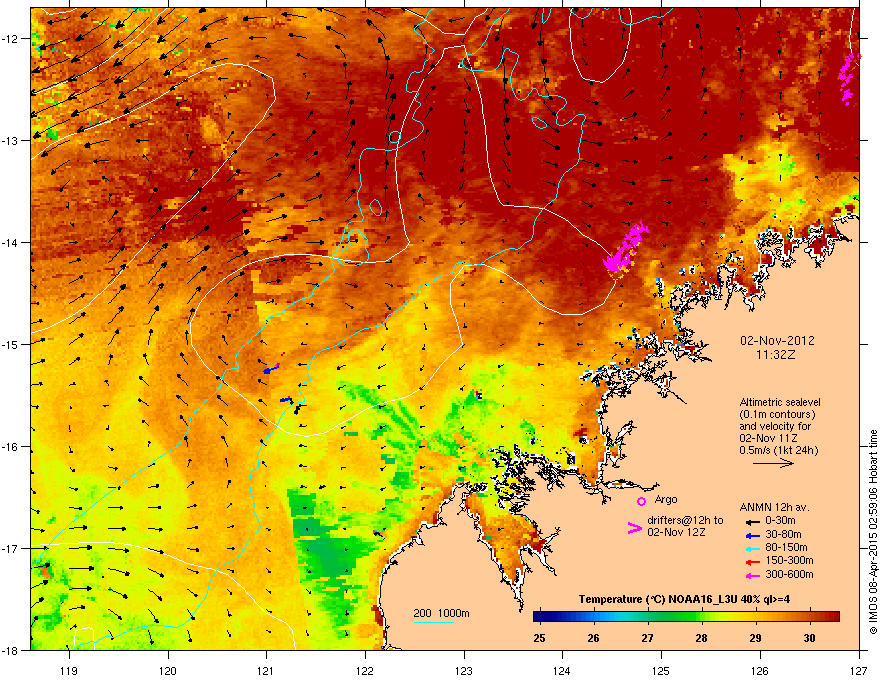
Task: Click the longitude axis label '127'
Action: click(859, 670)
